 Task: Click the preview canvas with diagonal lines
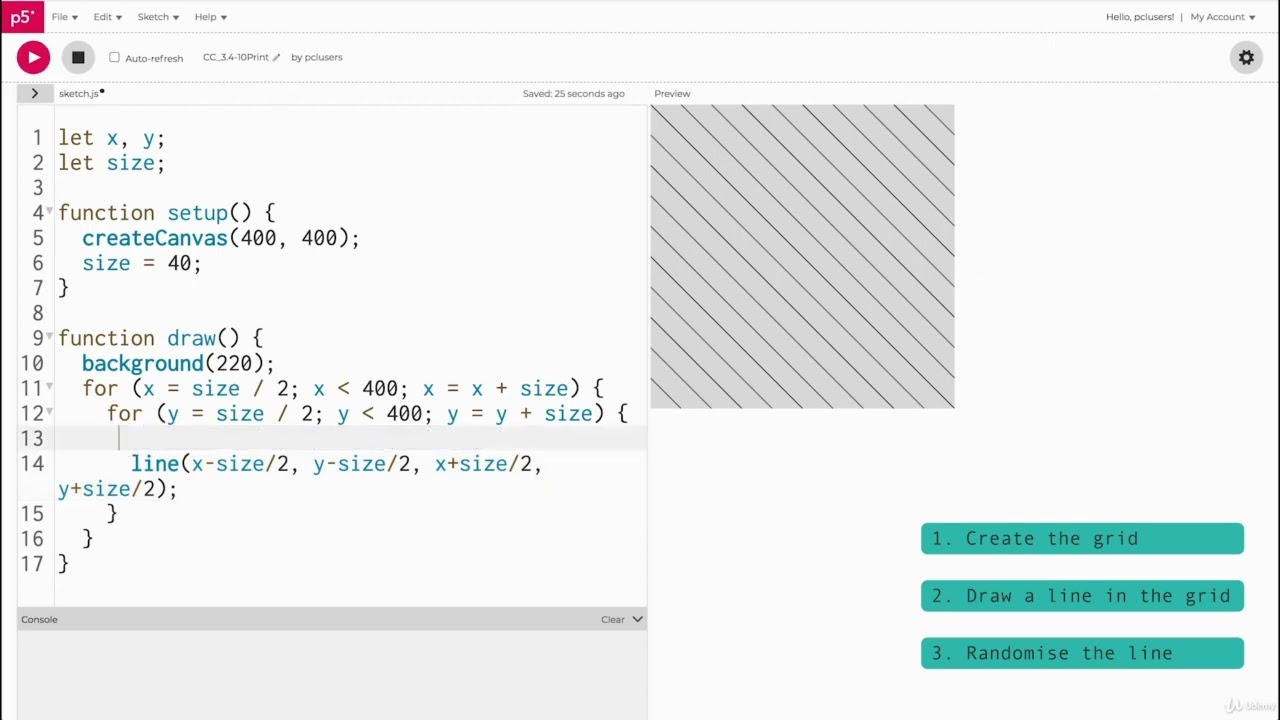tap(802, 256)
